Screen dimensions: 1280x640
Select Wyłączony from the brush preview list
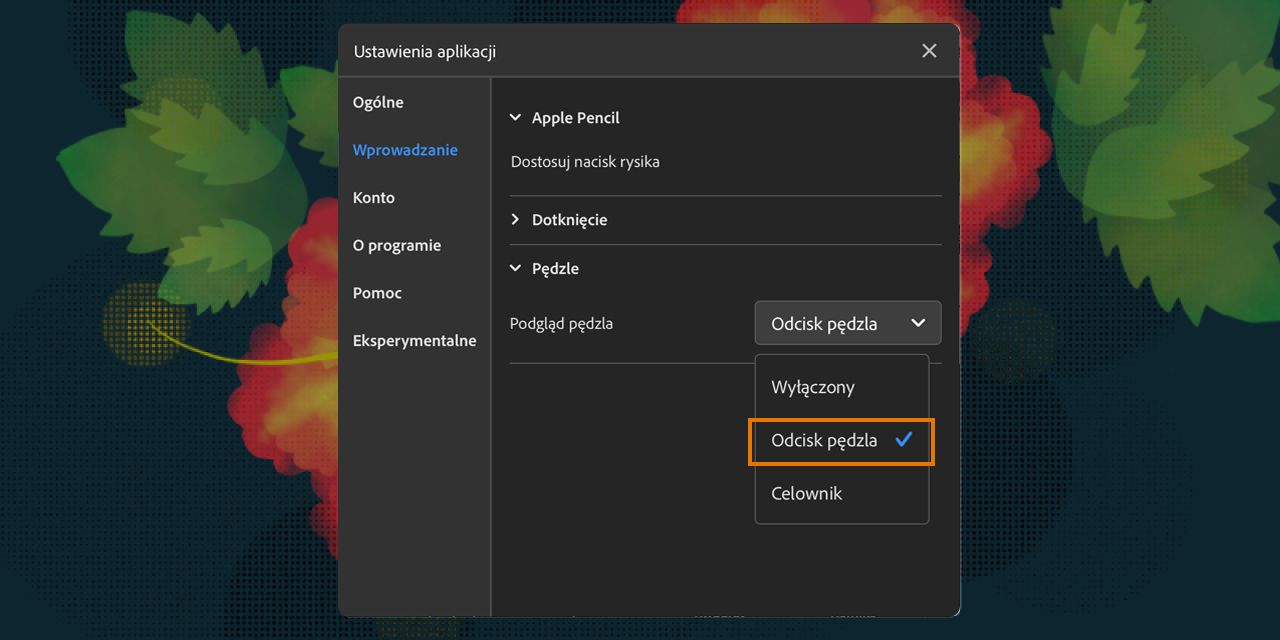[811, 387]
